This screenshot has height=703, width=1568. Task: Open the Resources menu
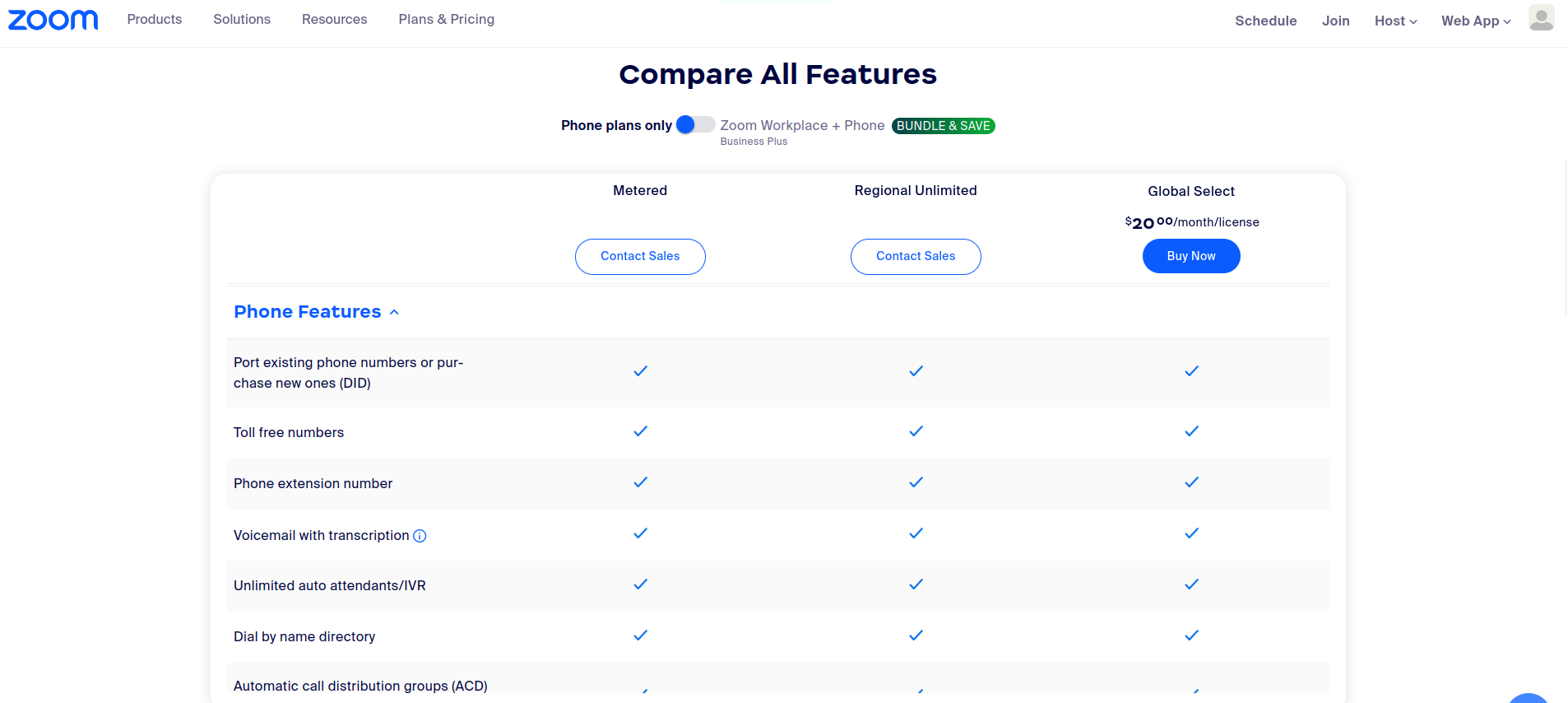(x=335, y=19)
